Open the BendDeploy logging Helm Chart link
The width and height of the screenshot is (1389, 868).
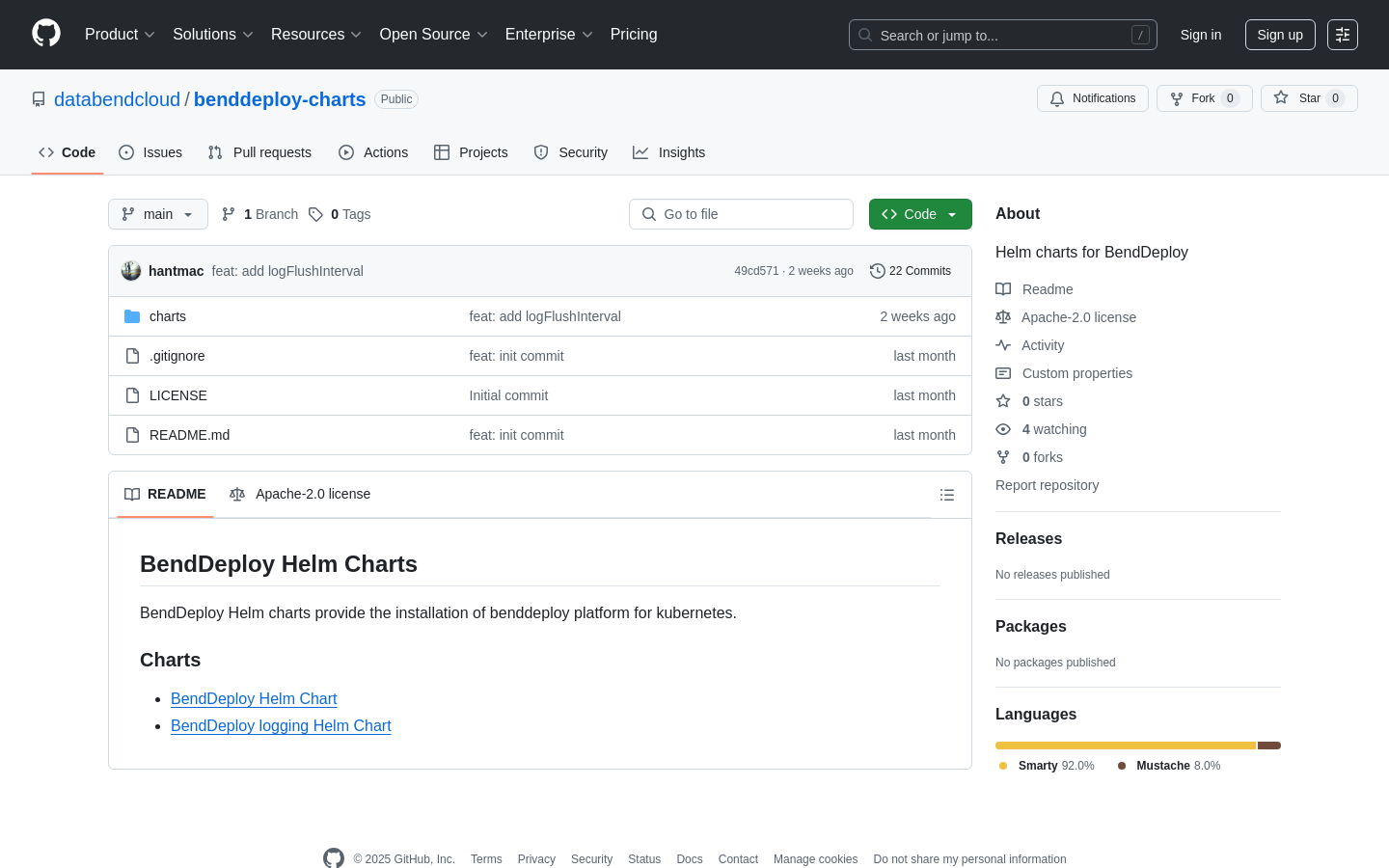(281, 725)
